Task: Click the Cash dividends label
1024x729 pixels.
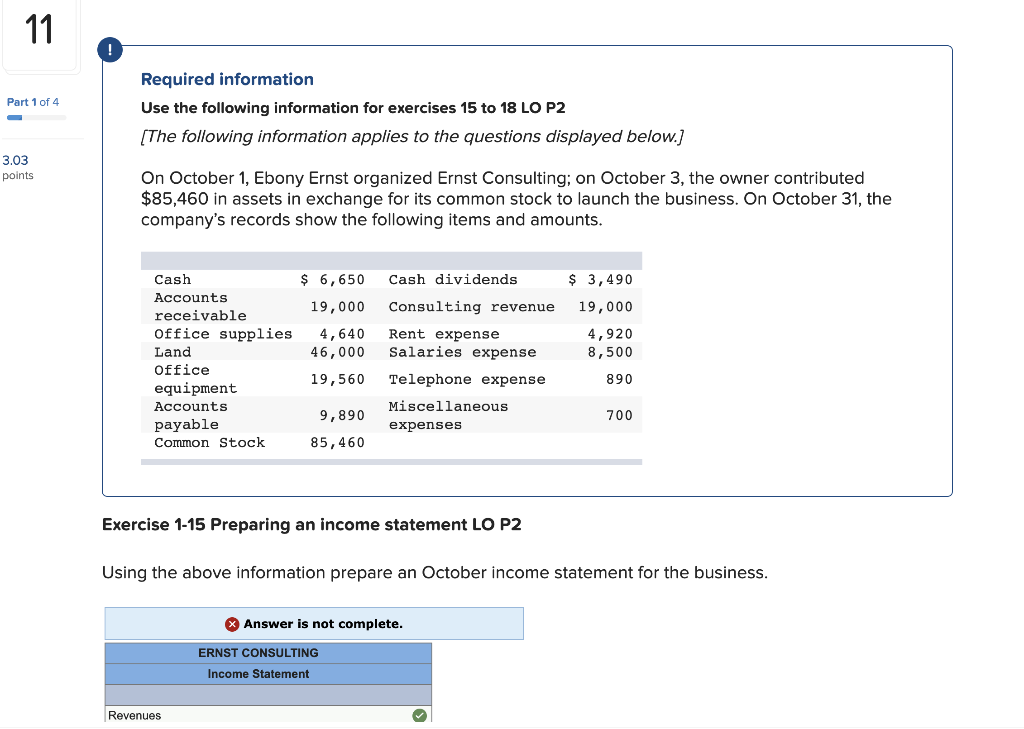Action: [x=453, y=280]
